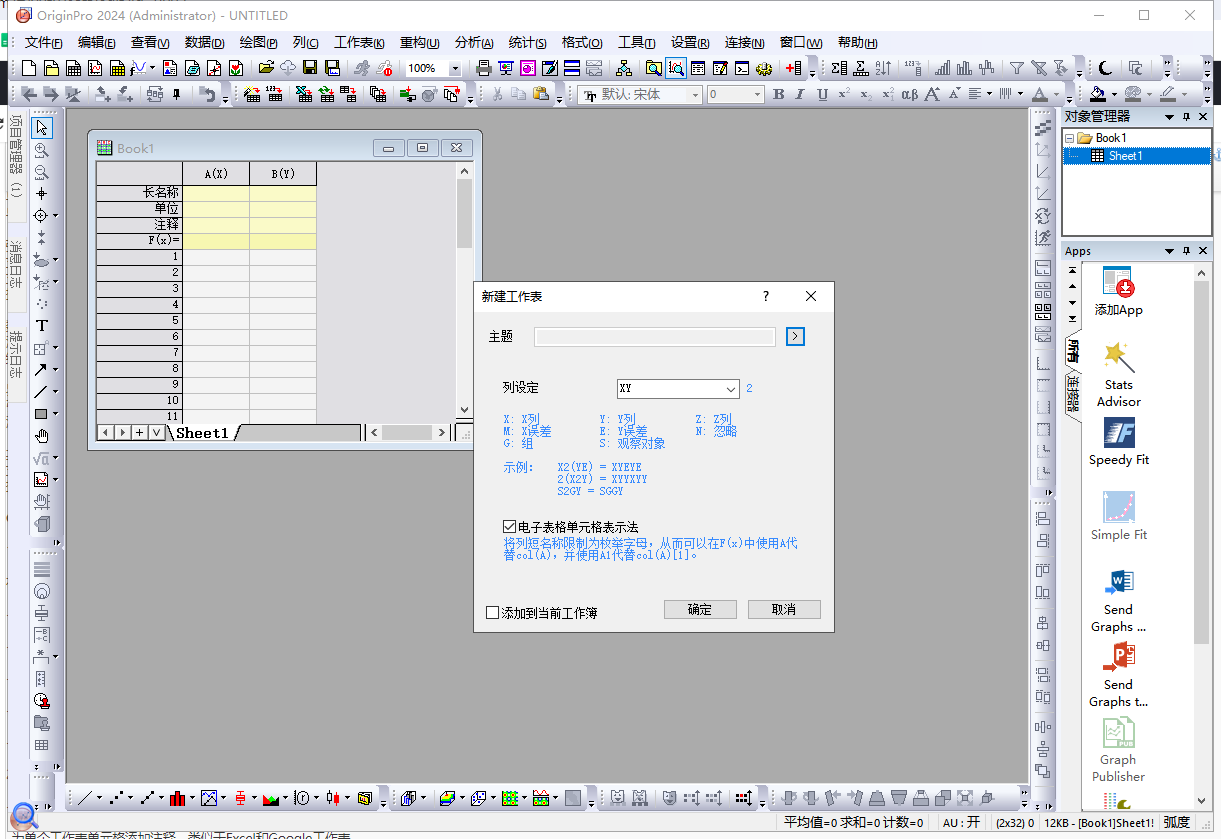Click the Print icon in the toolbar

484,68
